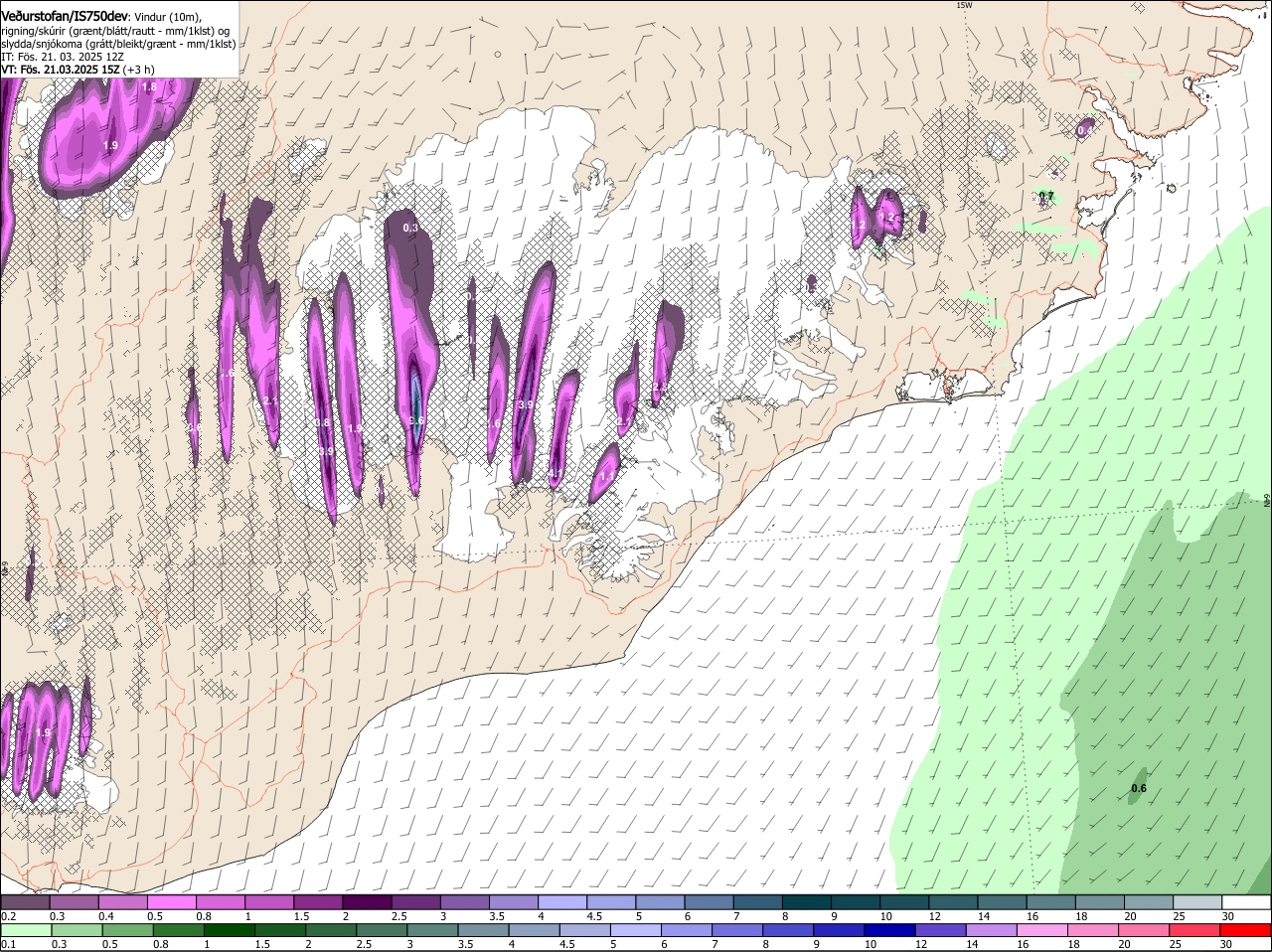Click the '3.5' label in bottom rain legend row
The image size is (1272, 952).
pos(464,944)
